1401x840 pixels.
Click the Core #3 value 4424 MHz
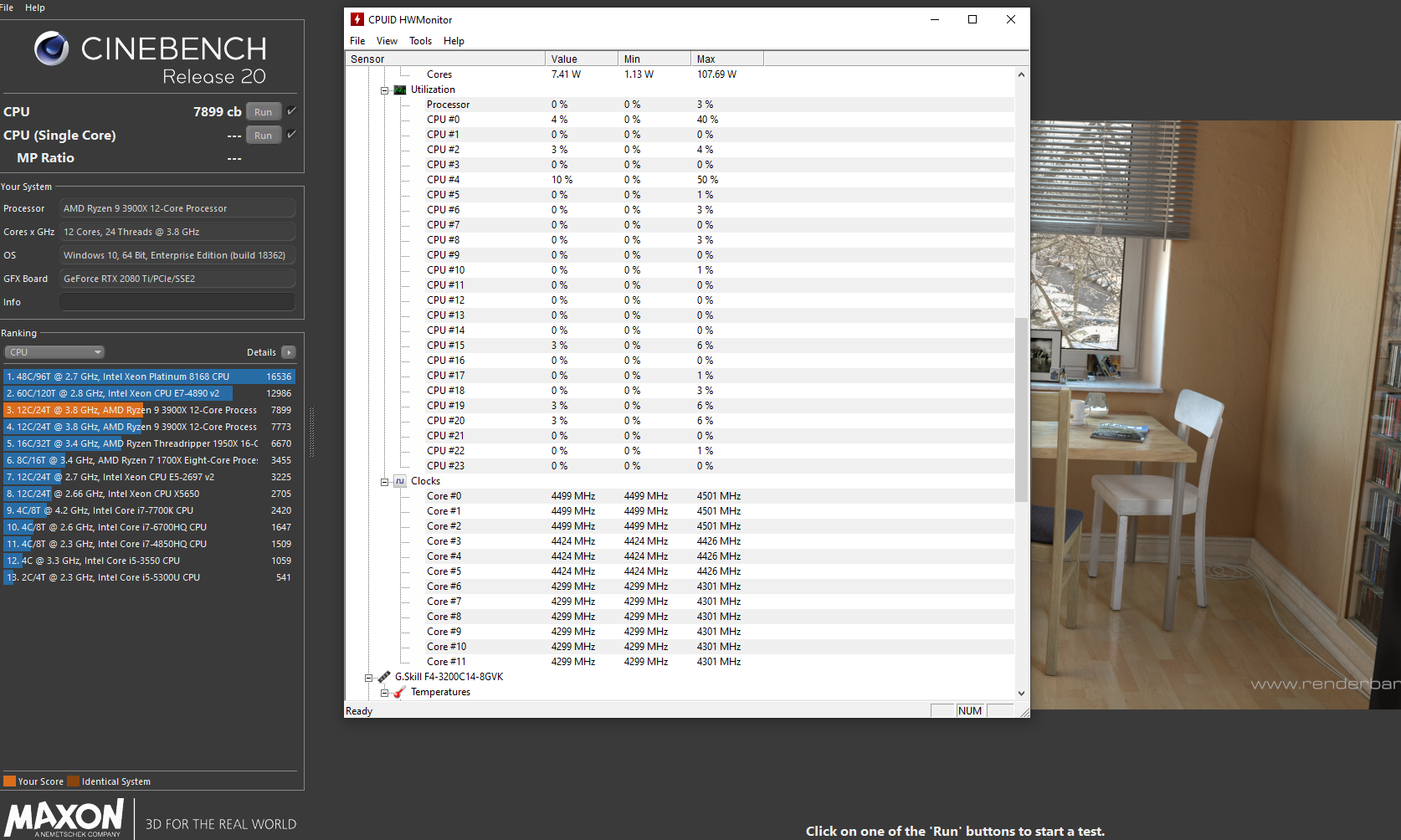(x=573, y=541)
